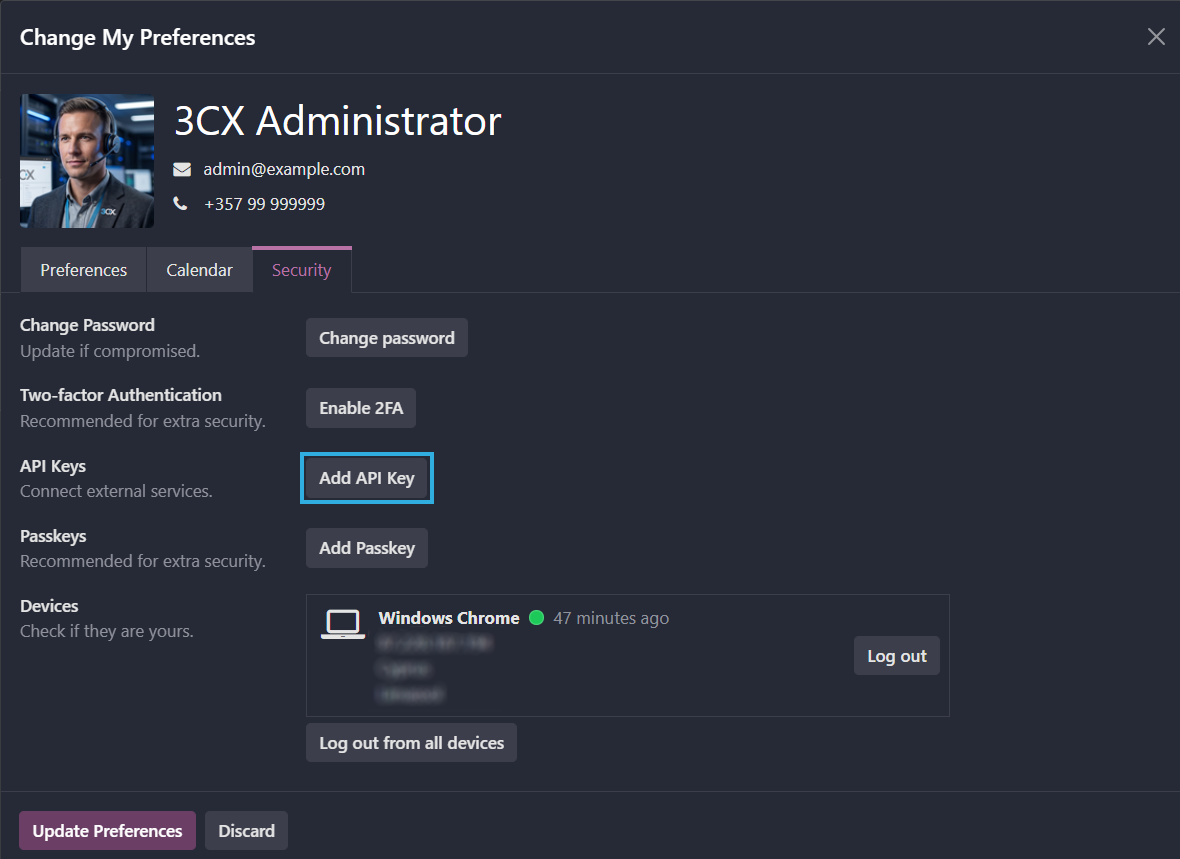
Task: Click the admin@example.com email address
Action: tap(284, 169)
